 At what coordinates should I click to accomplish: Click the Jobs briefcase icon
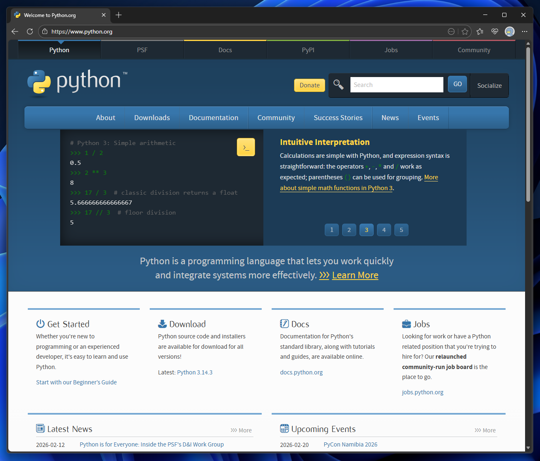[x=406, y=324]
